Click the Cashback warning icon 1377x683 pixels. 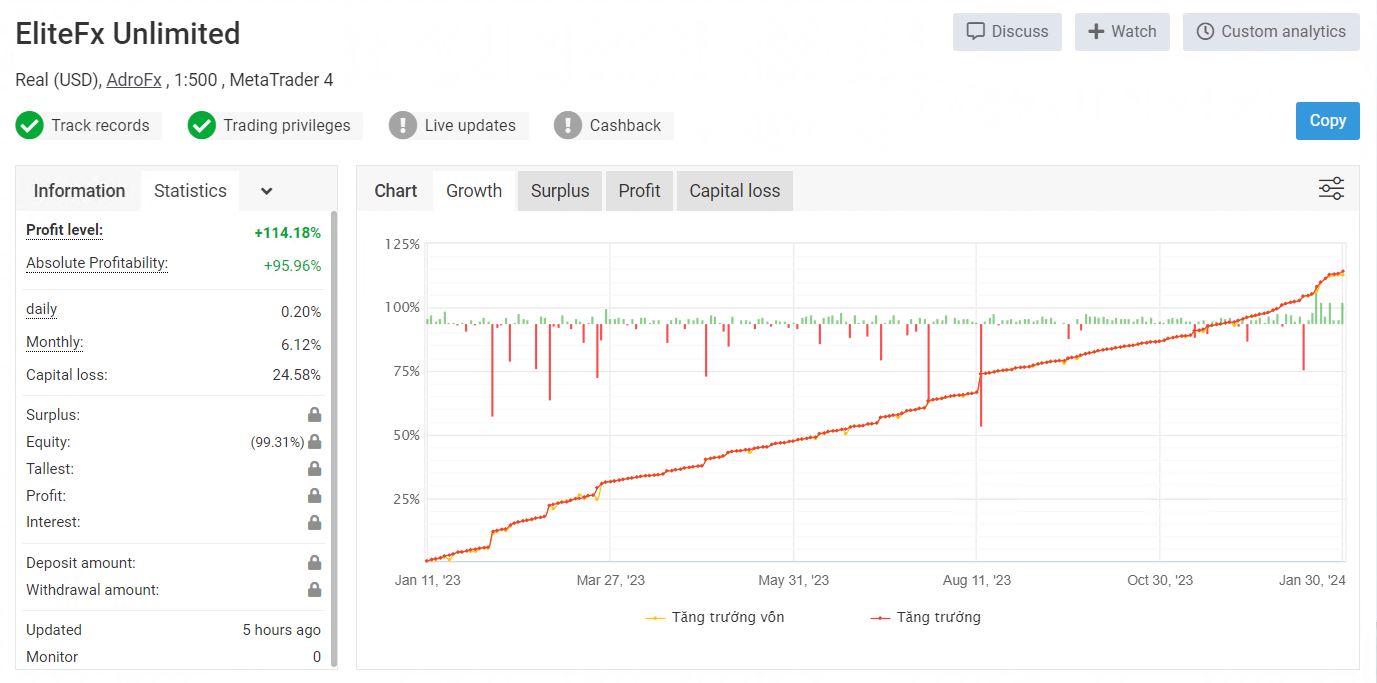tap(568, 125)
